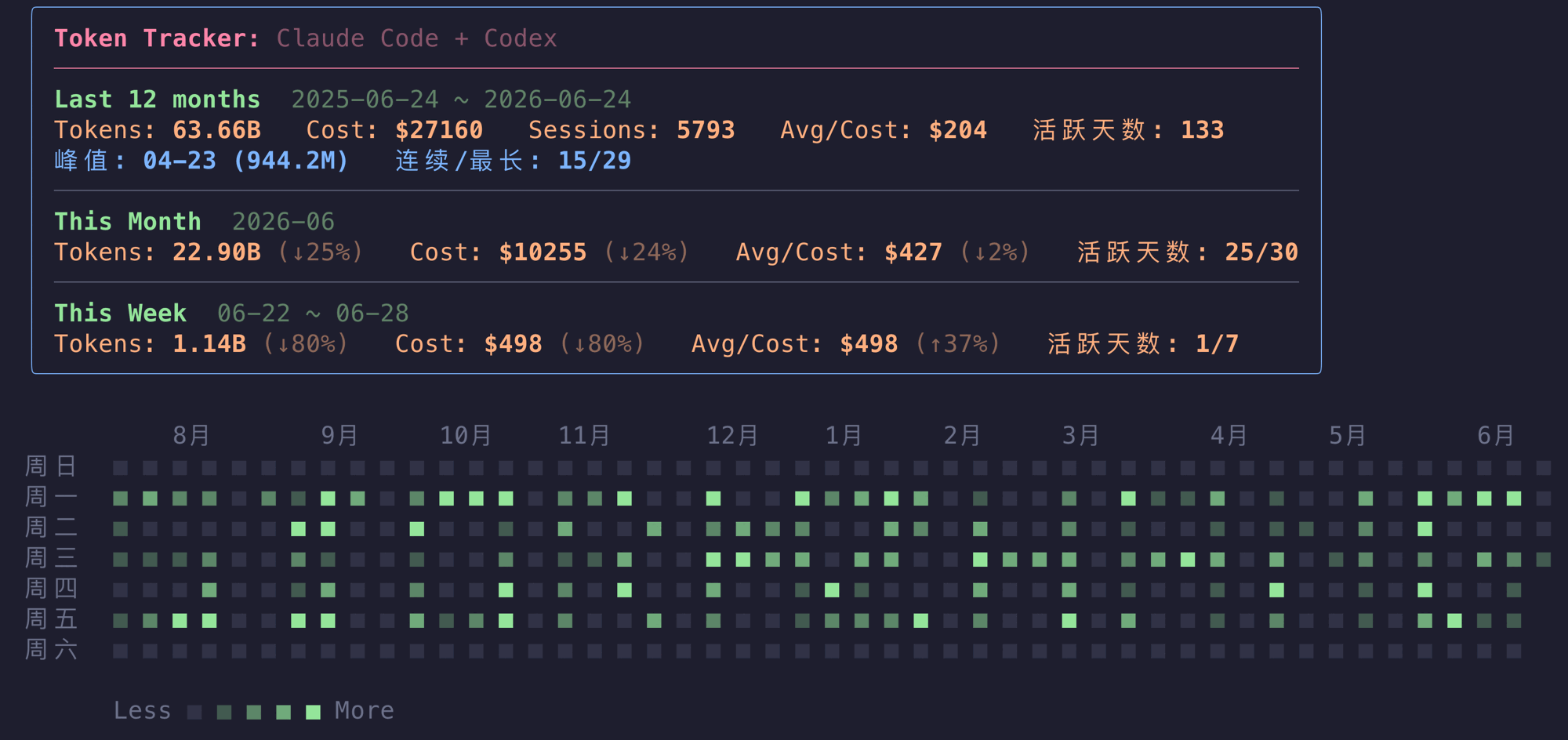This screenshot has width=1568, height=740.
Task: Click the brightest legend swatch next to More
Action: (313, 712)
